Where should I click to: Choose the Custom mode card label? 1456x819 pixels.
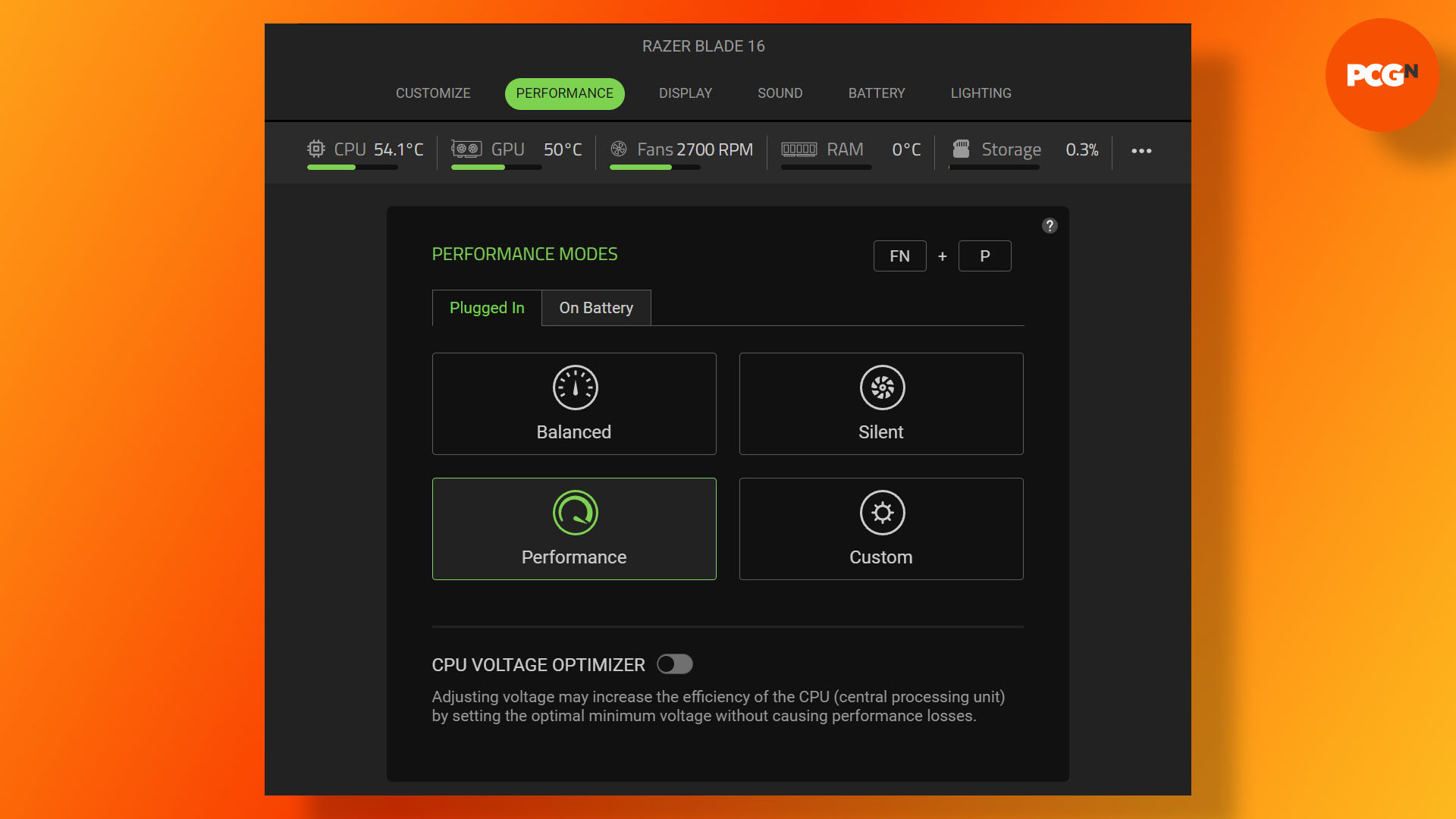(881, 557)
